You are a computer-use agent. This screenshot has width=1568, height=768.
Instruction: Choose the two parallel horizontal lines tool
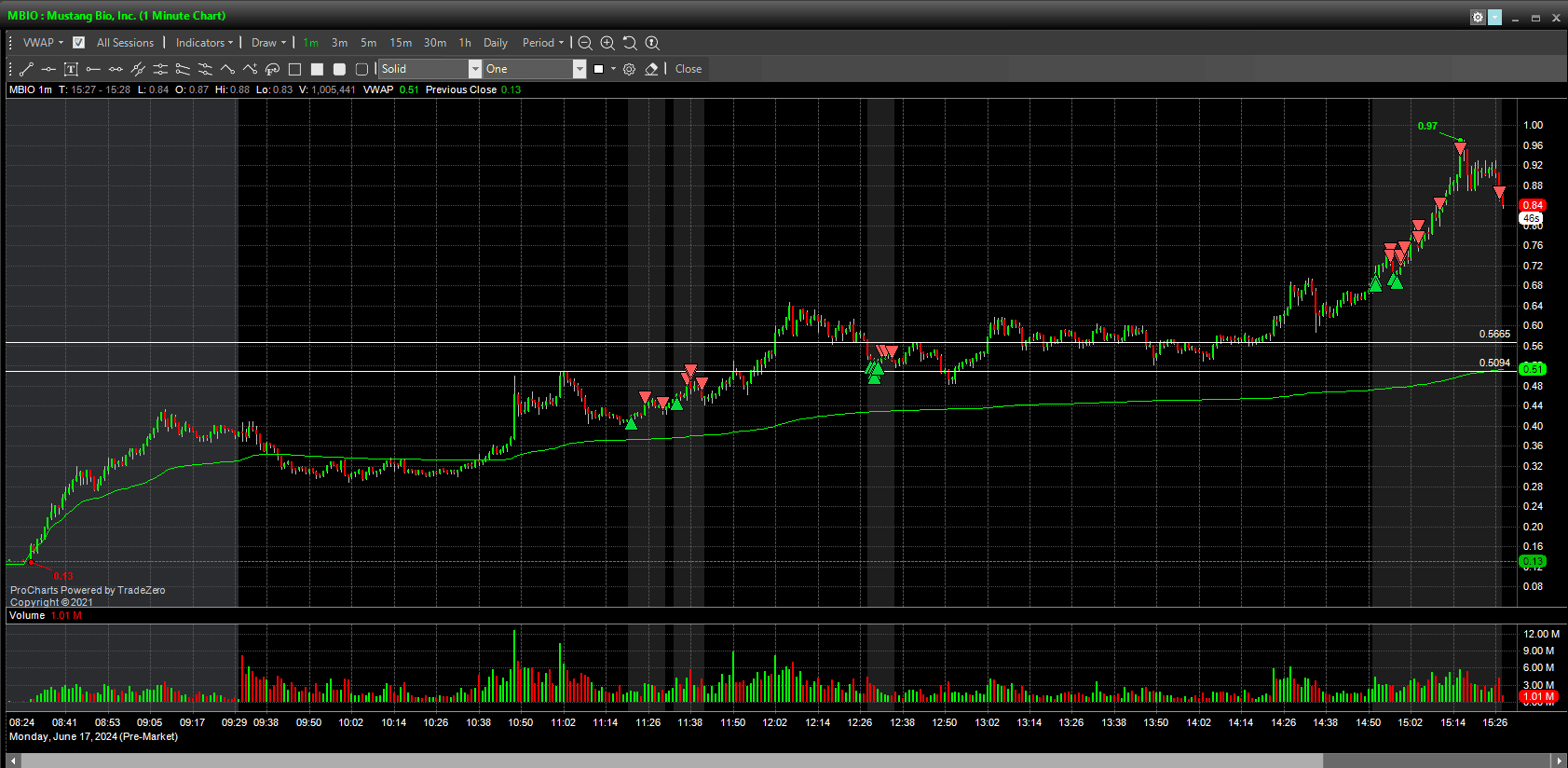coord(160,69)
